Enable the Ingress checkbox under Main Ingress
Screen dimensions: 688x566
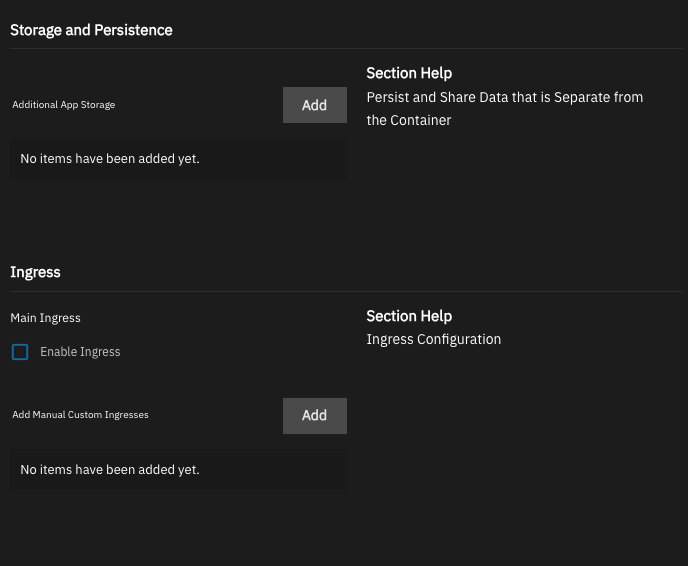20,352
